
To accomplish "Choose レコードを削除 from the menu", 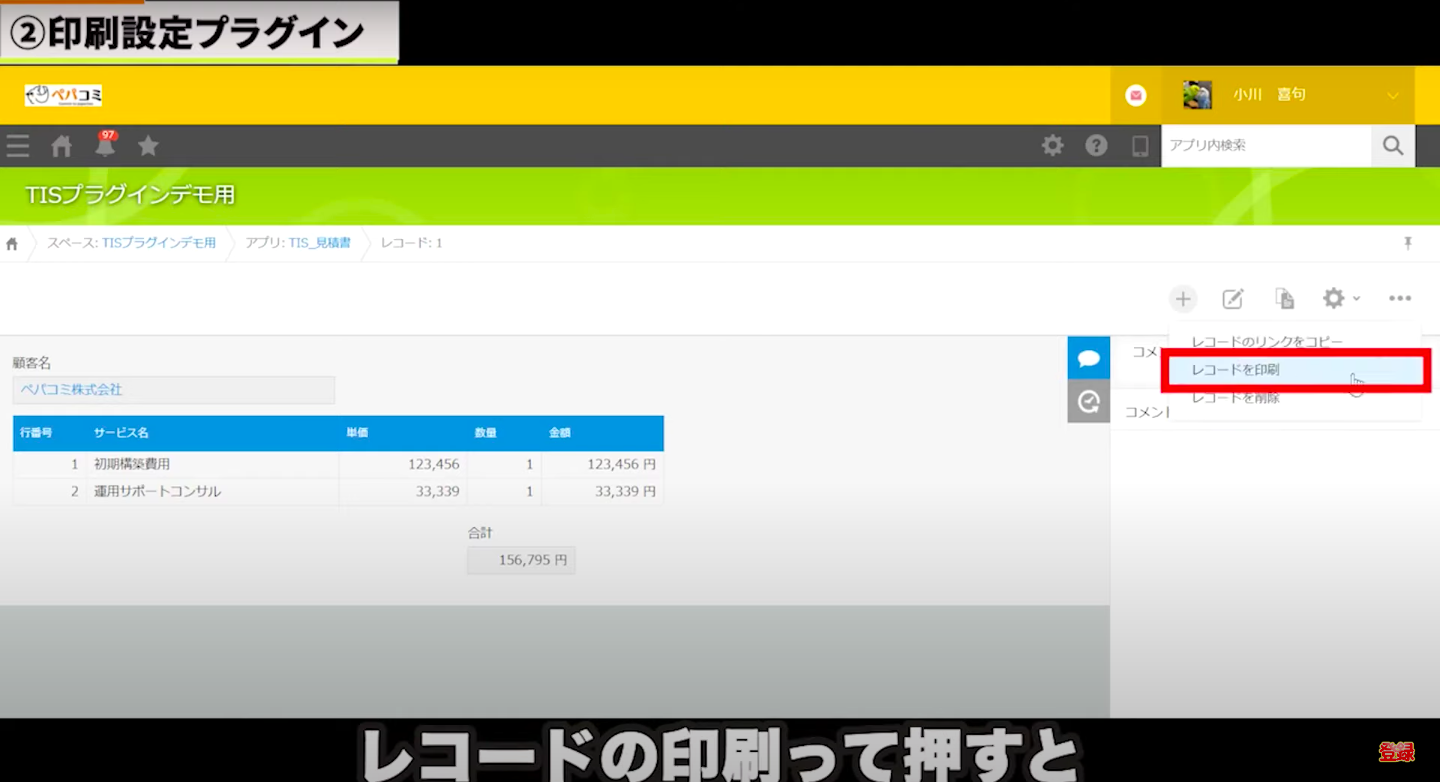I will click(x=1236, y=398).
